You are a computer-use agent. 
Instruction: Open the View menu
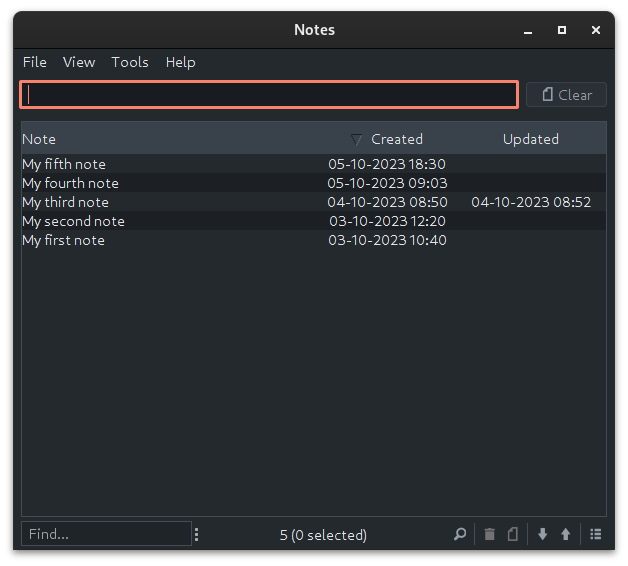[x=79, y=62]
